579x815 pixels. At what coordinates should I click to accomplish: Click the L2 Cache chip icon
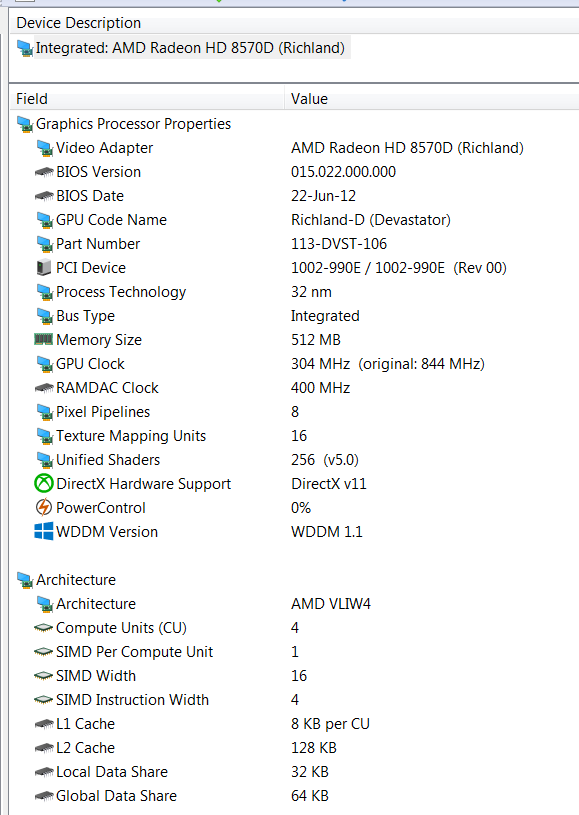point(44,747)
